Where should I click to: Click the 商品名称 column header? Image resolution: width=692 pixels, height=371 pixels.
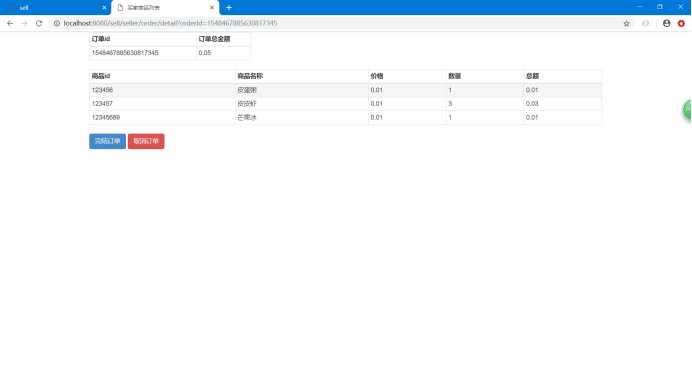301,76
